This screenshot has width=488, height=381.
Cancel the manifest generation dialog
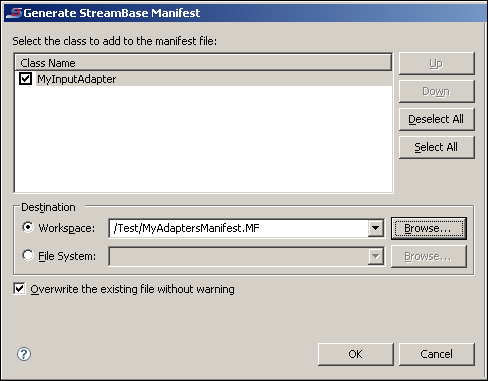437,354
